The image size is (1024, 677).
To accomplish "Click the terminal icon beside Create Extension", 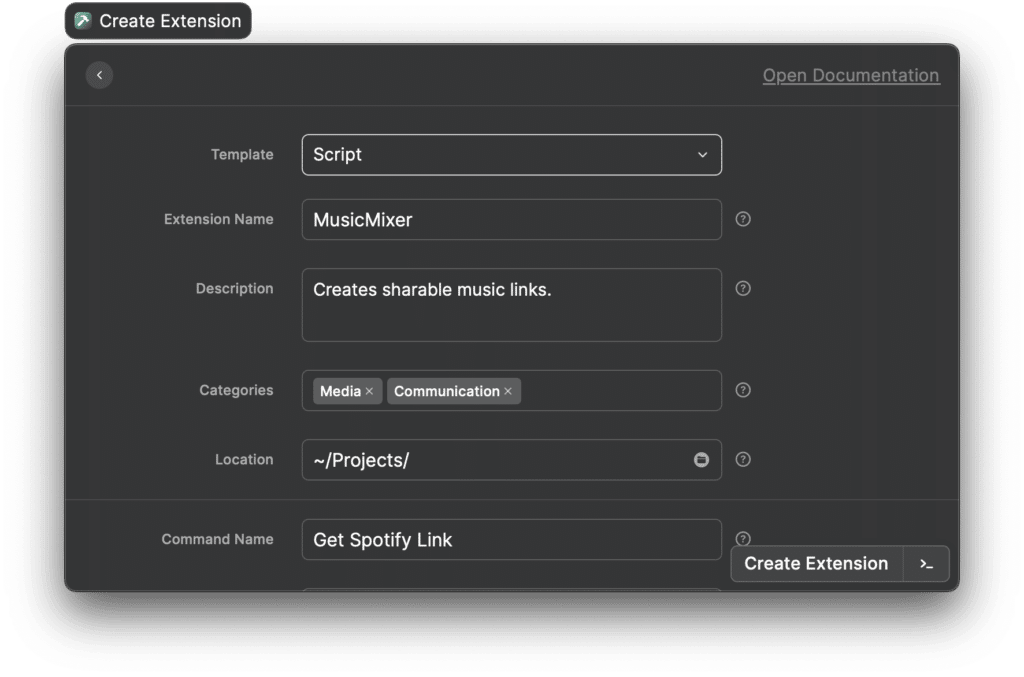I will [x=927, y=563].
